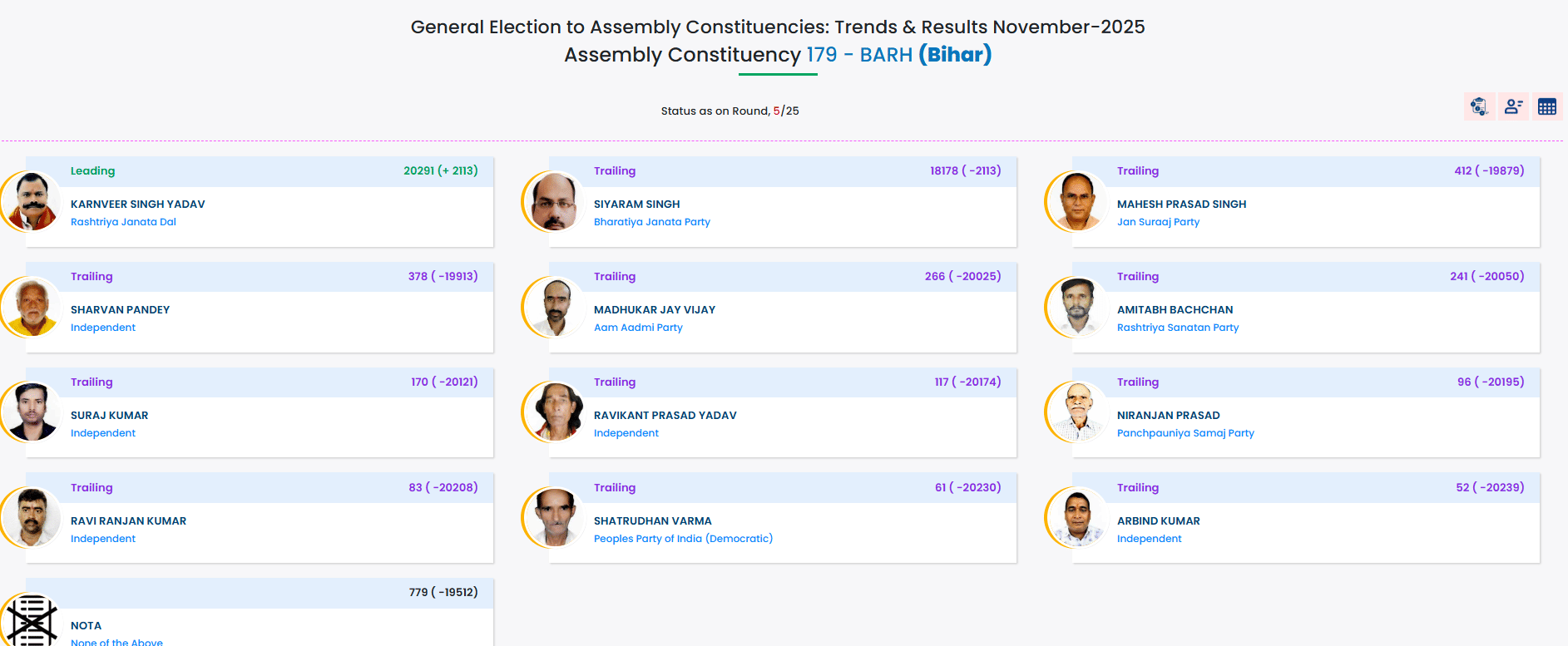Image resolution: width=1568 pixels, height=646 pixels.
Task: Click the SHARVAN PANDEY candidate name
Action: coord(120,309)
